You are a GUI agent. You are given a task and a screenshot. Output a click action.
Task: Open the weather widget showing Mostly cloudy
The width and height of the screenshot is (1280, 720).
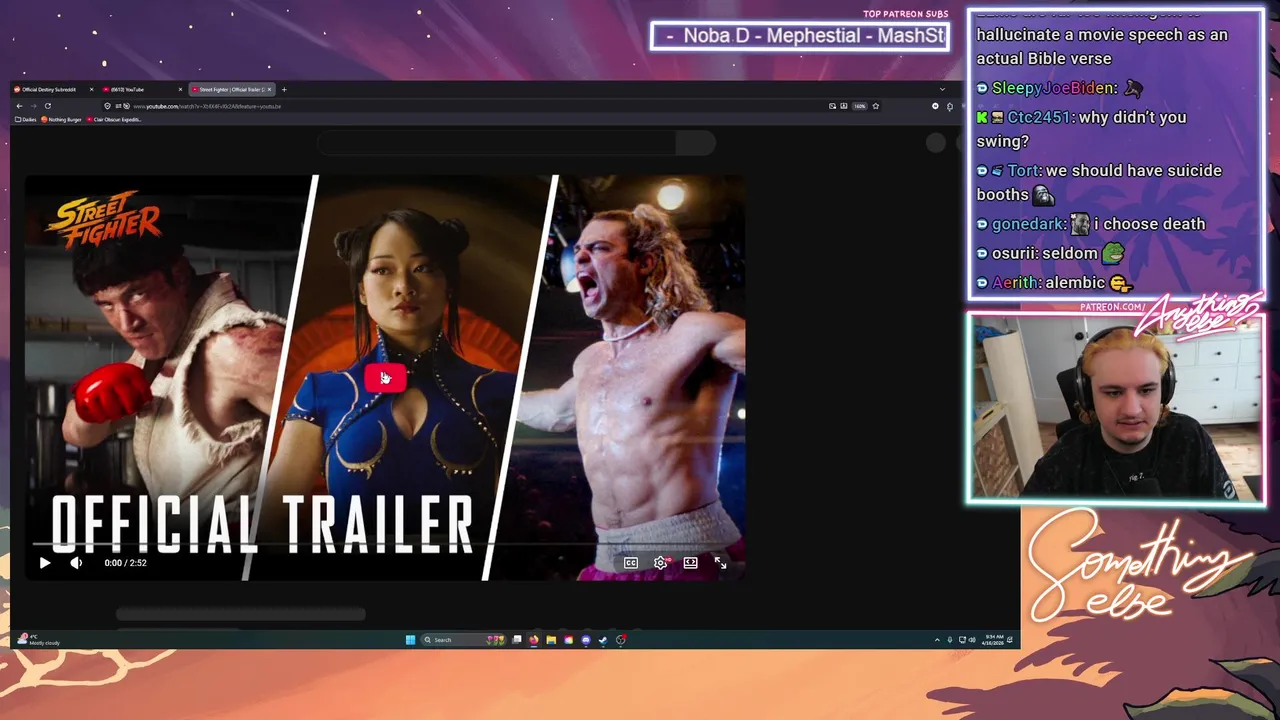[40, 640]
